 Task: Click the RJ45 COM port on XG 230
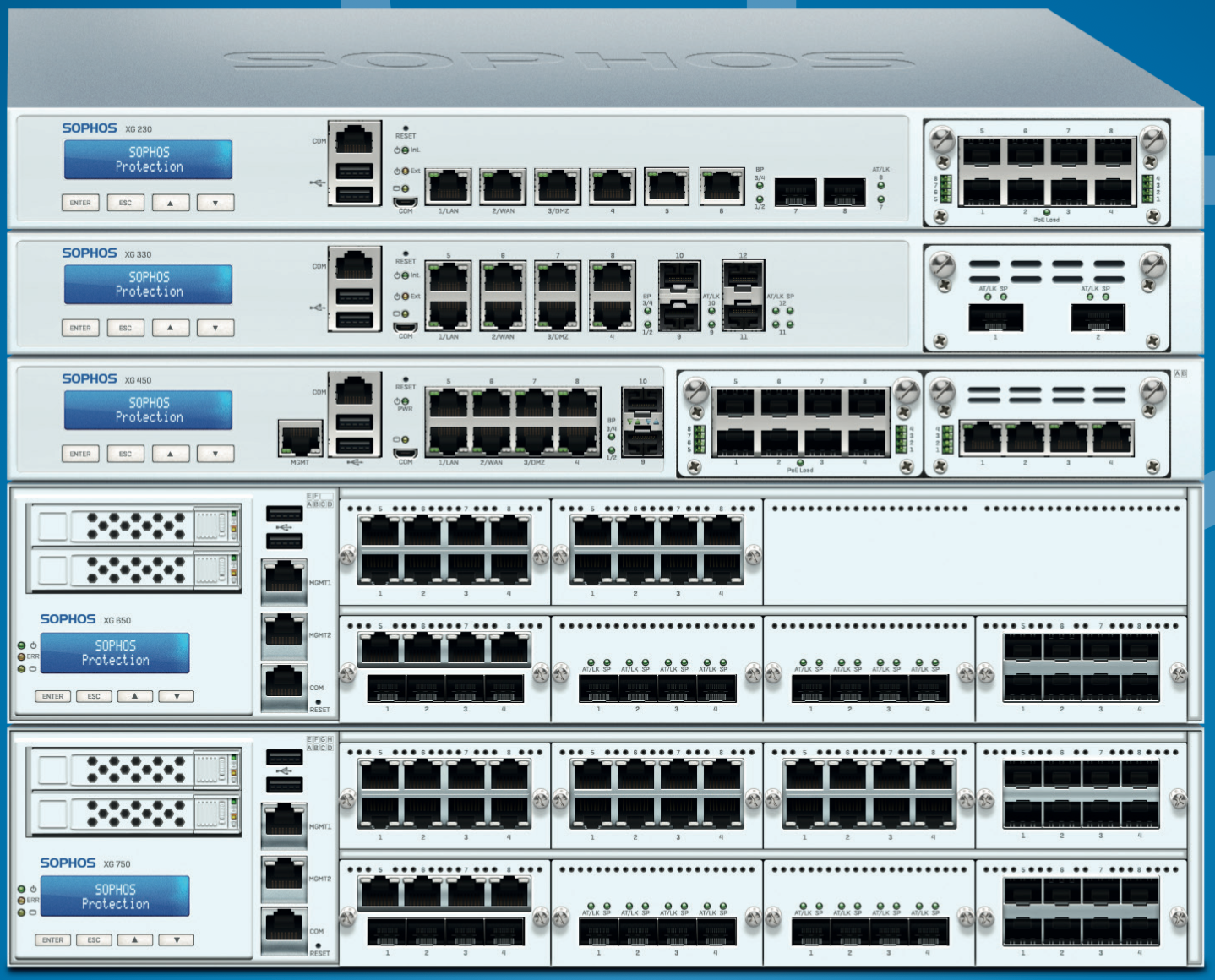(x=354, y=139)
